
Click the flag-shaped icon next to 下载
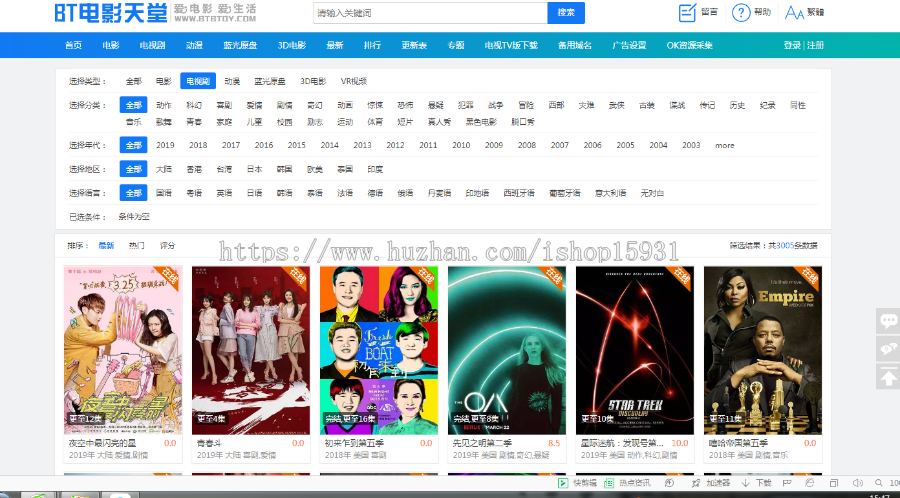tap(788, 483)
